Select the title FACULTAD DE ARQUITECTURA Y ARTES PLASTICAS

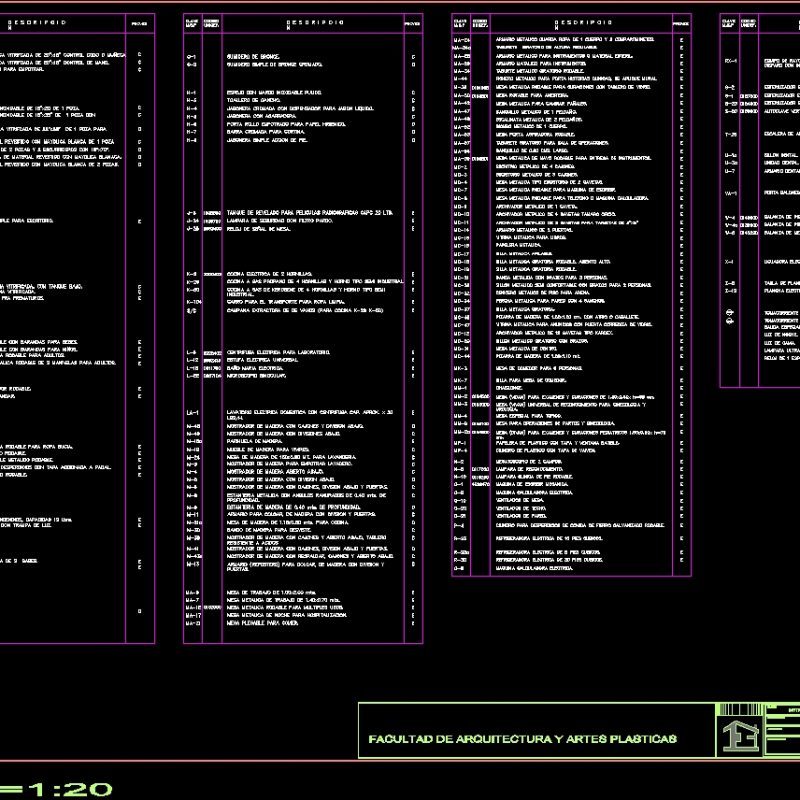coord(523,738)
